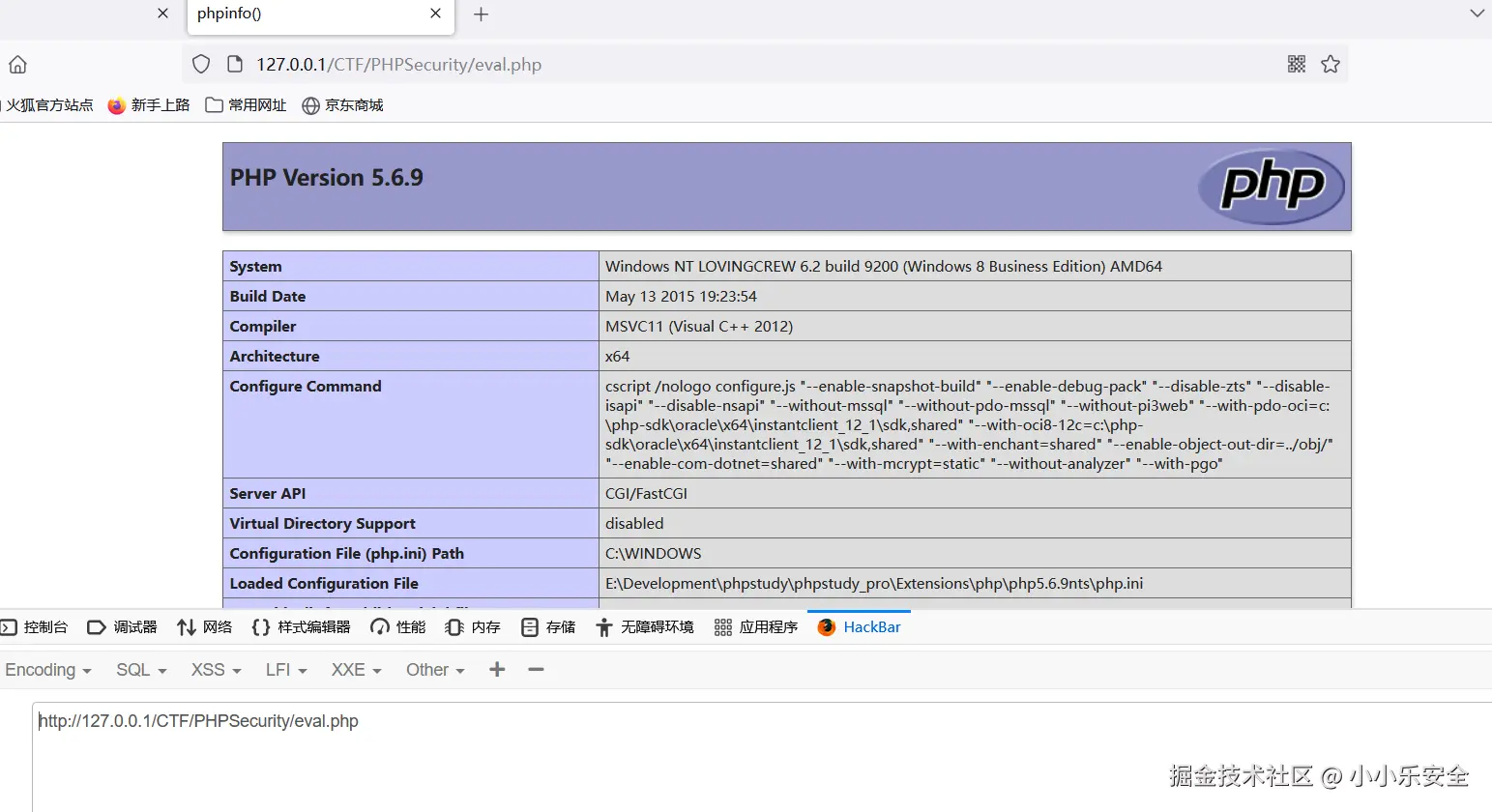The image size is (1492, 812).
Task: Open the 火狐官方站点 bookmark
Action: (48, 105)
